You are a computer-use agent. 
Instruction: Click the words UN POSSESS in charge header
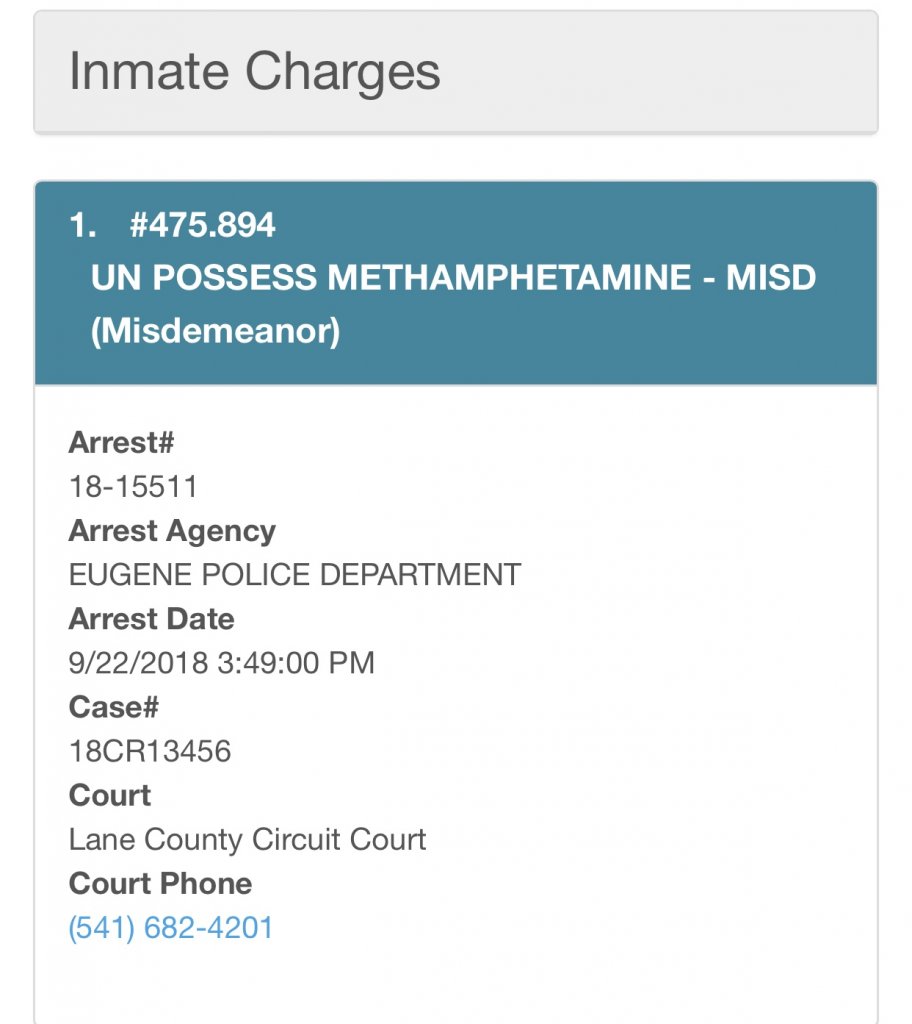205,278
